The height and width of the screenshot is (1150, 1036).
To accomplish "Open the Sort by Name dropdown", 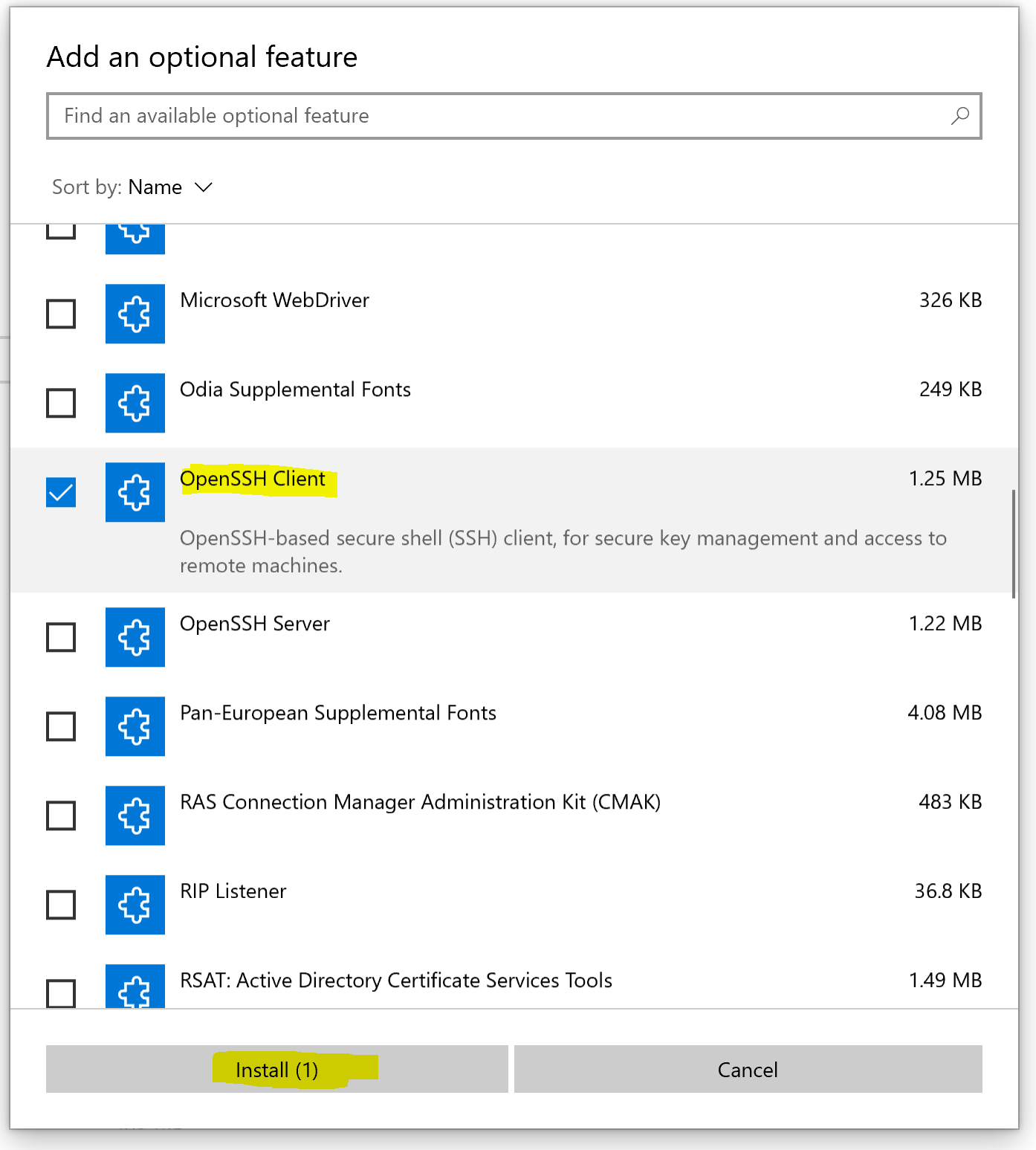I will (x=170, y=187).
